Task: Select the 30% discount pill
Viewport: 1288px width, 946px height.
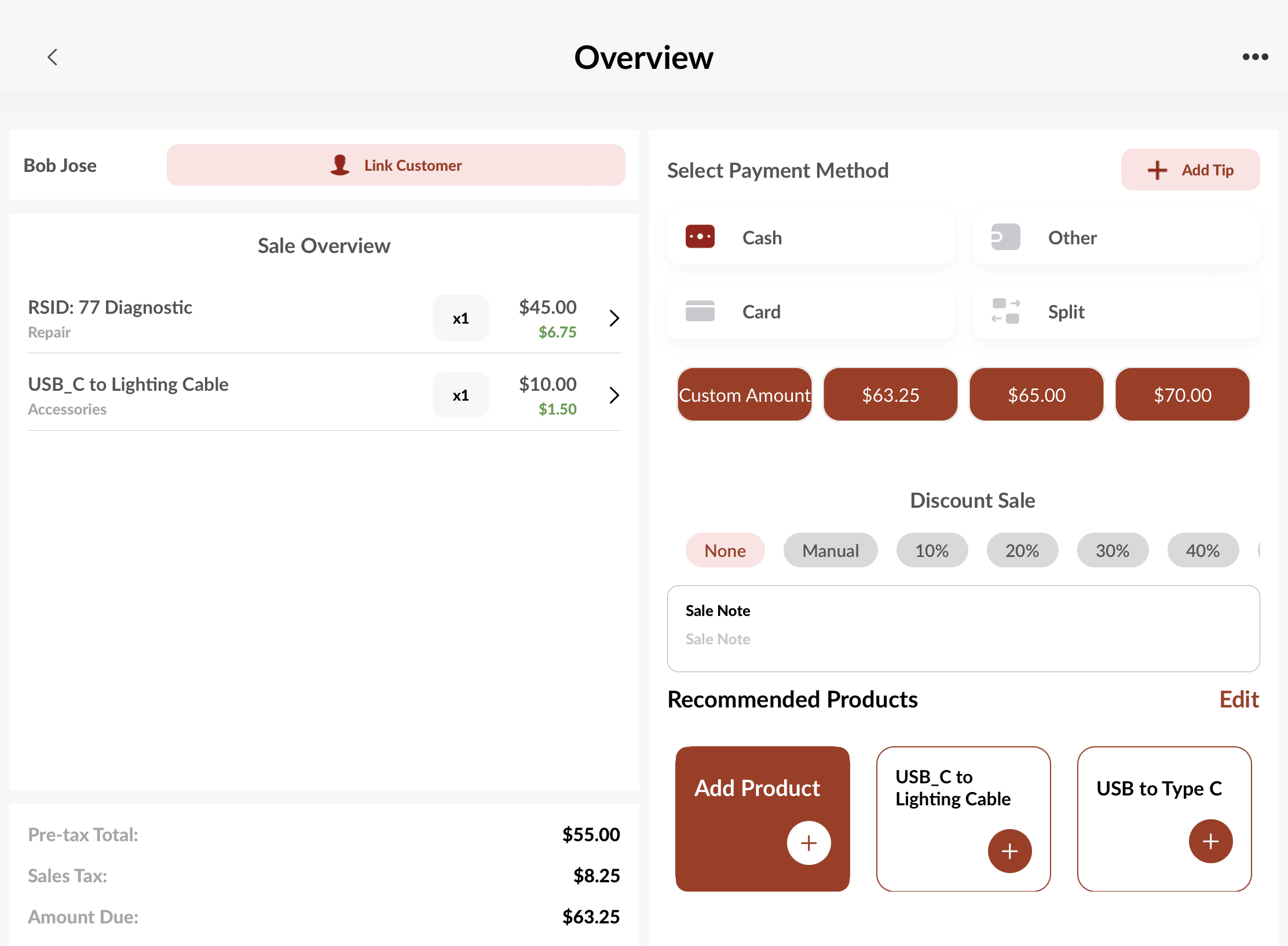Action: 1112,551
